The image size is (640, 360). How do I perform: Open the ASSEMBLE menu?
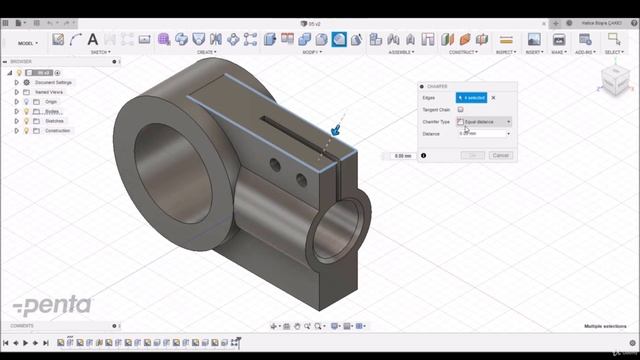click(x=402, y=52)
